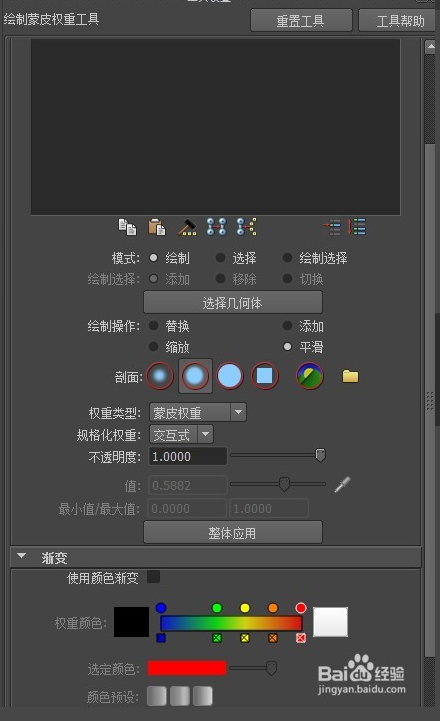Click the scrollbar up arrow
The height and width of the screenshot is (721, 440).
430,46
